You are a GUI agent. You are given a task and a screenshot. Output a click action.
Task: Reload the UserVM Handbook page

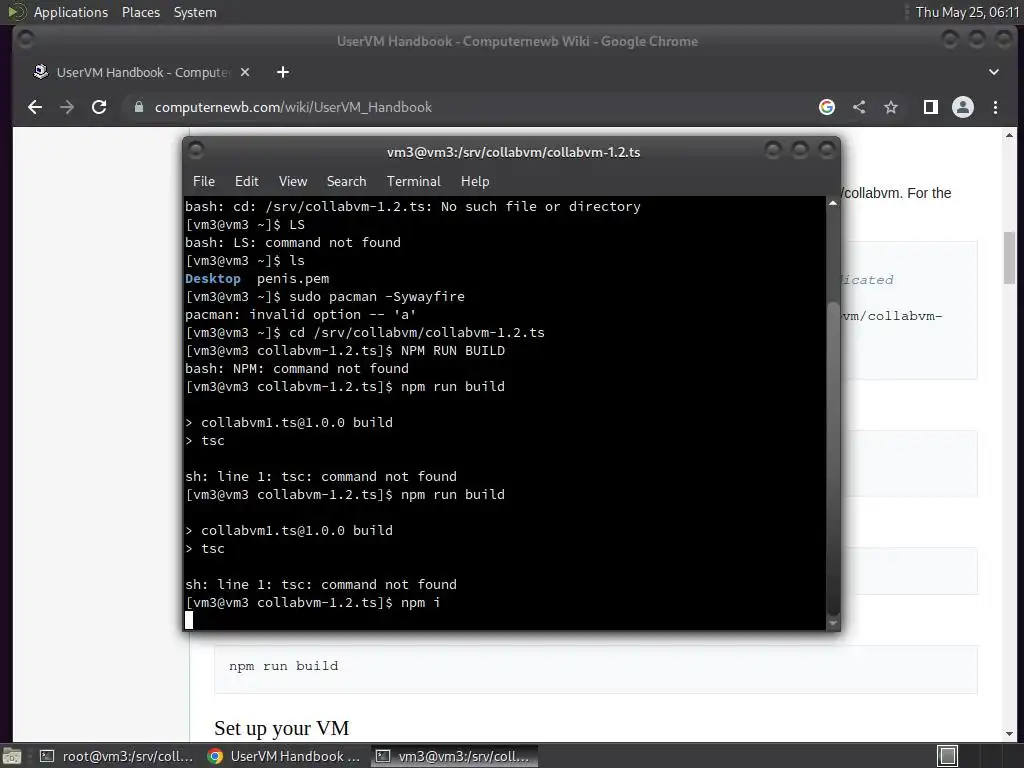point(99,107)
